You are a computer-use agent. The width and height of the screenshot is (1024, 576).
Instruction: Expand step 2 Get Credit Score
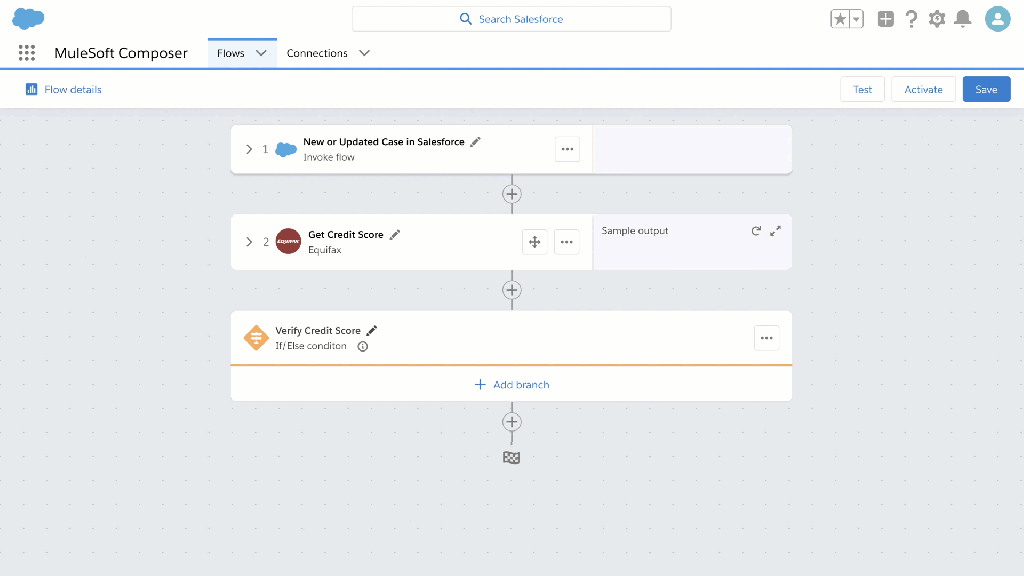(249, 241)
